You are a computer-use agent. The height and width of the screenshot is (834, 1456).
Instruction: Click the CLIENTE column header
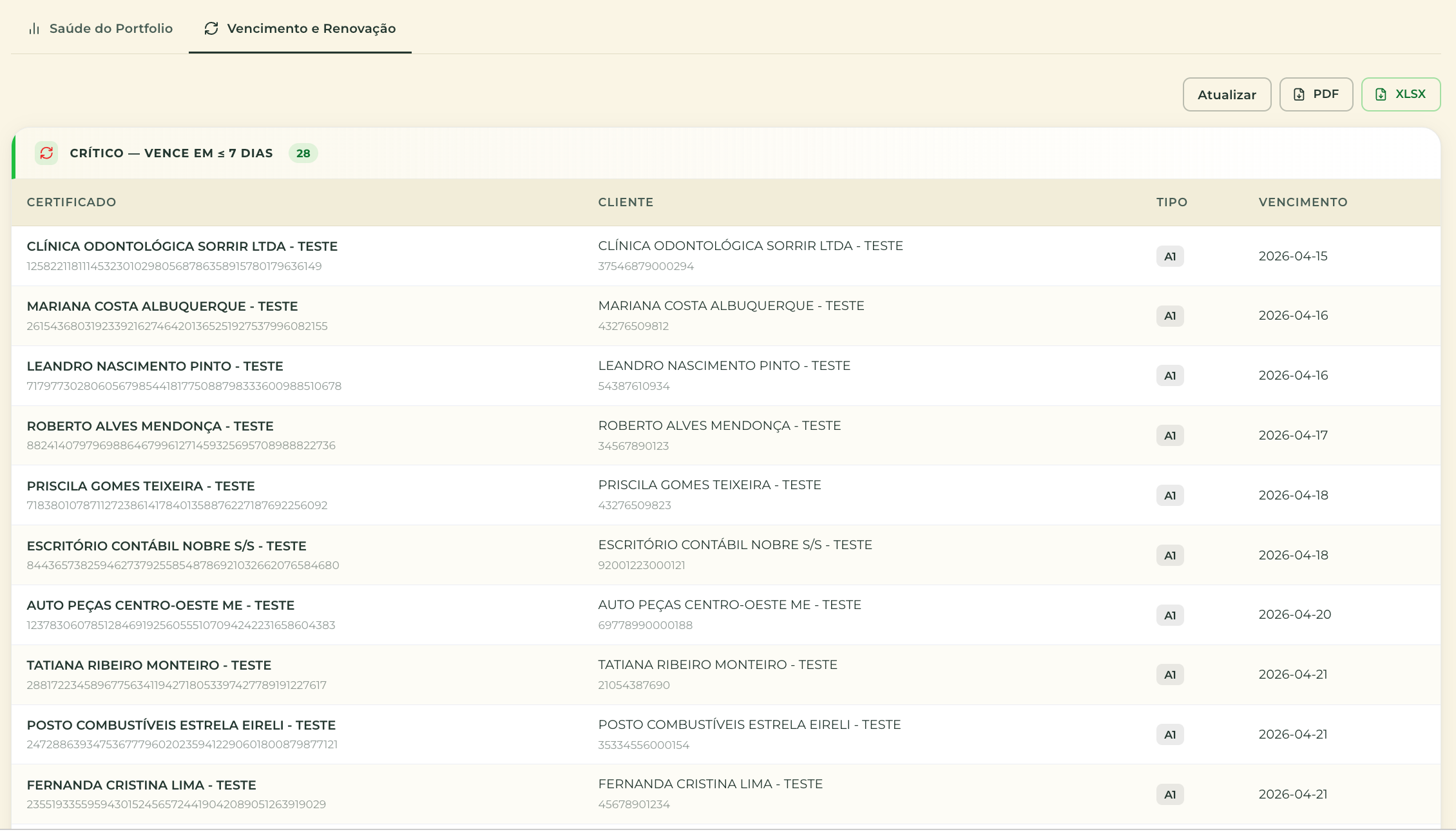coord(626,202)
